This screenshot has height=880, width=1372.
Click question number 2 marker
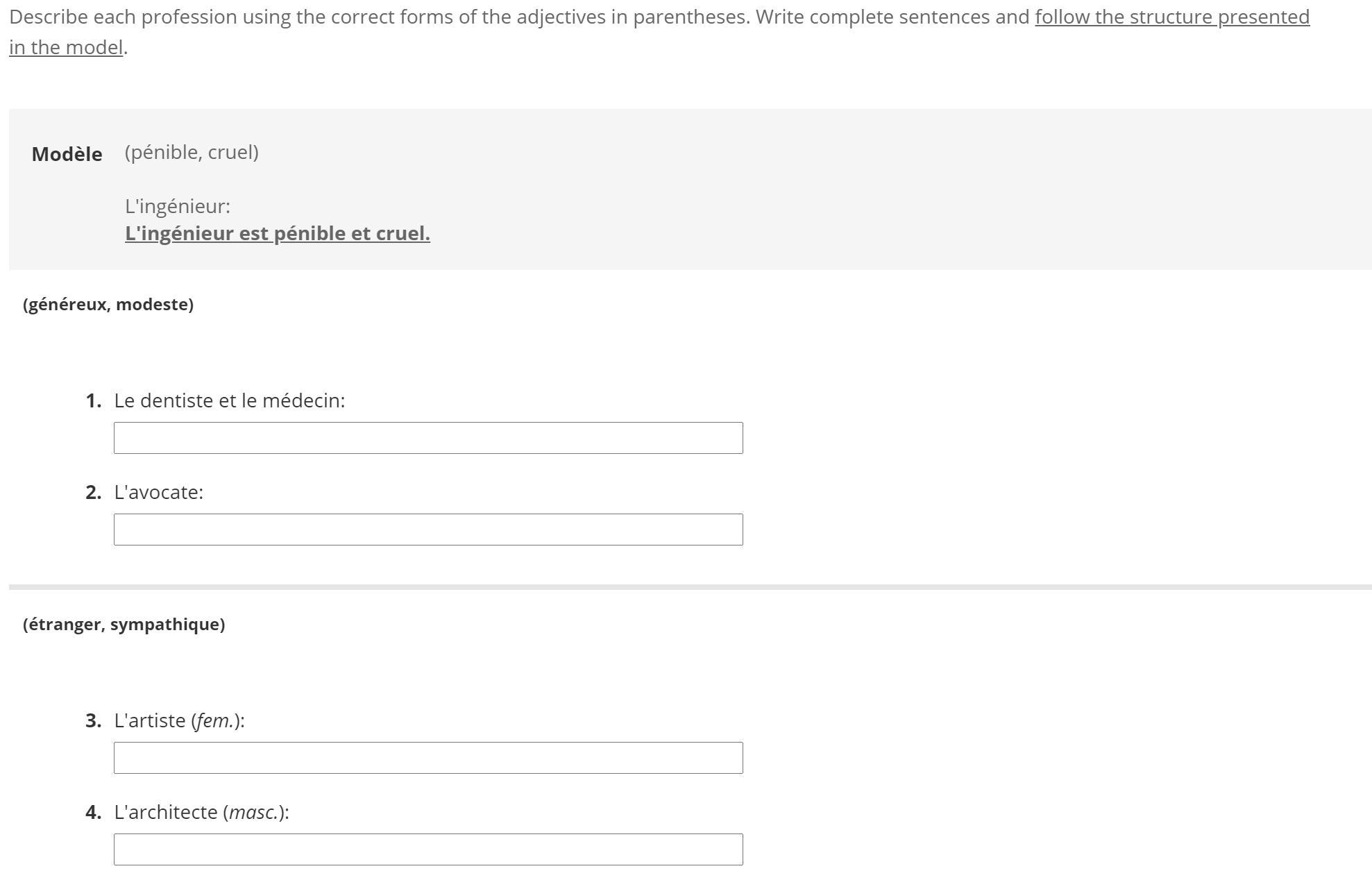pos(94,492)
